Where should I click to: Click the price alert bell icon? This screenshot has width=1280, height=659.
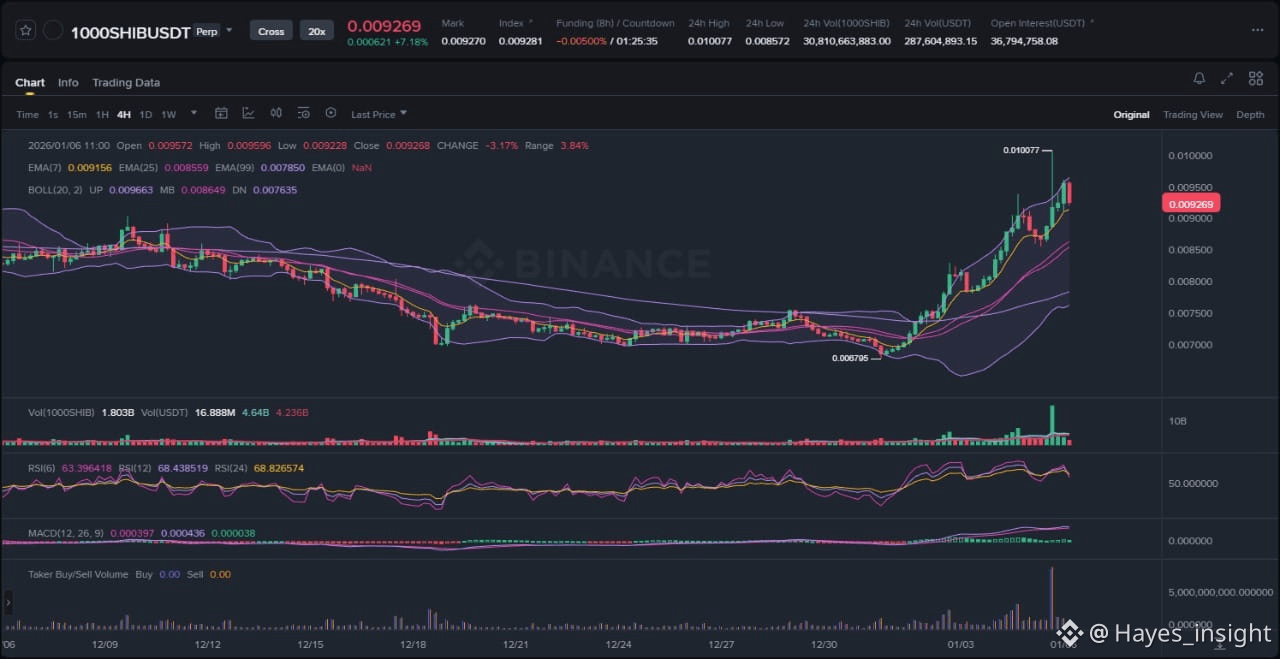1199,79
